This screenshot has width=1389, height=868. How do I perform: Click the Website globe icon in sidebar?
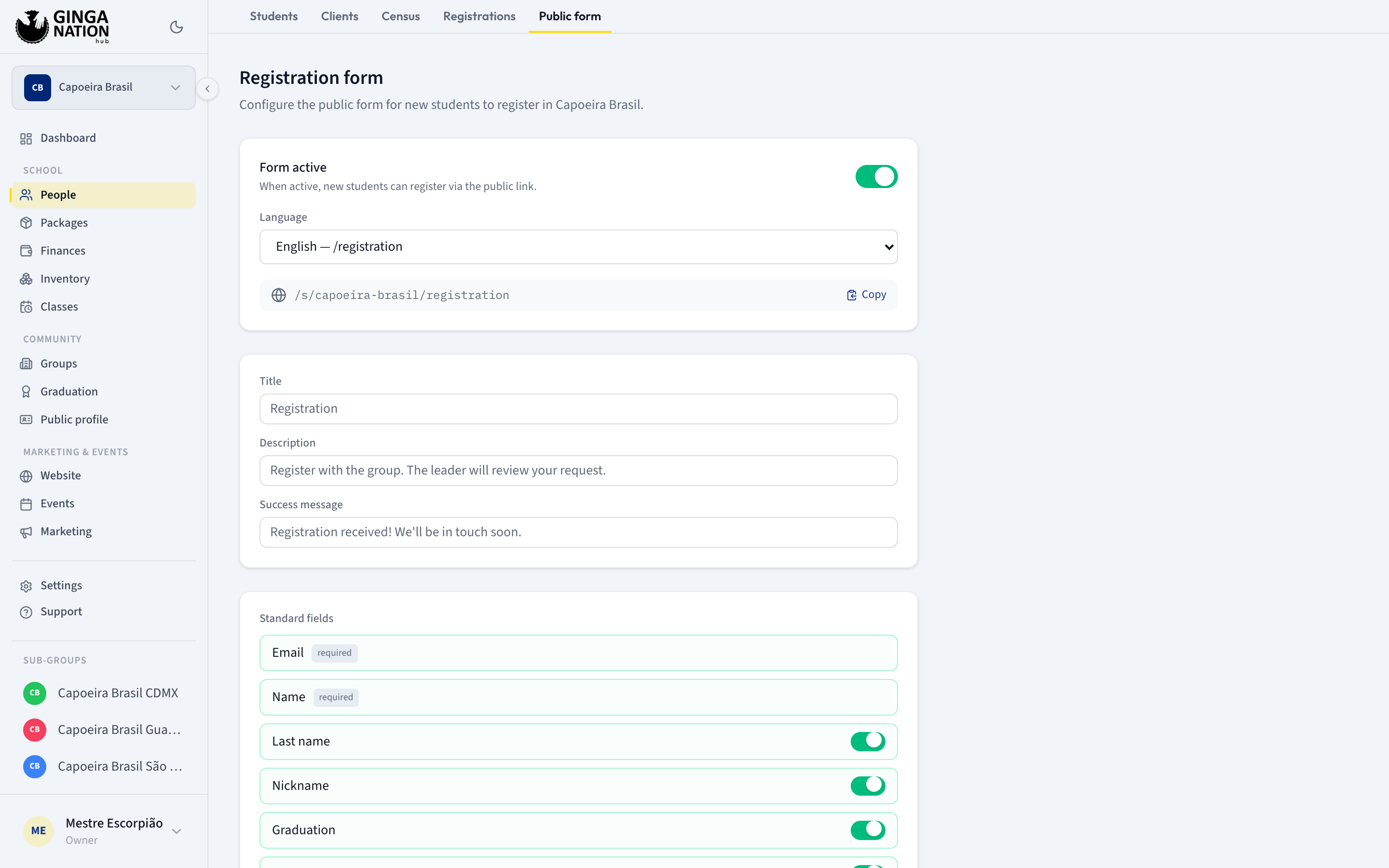pos(26,476)
